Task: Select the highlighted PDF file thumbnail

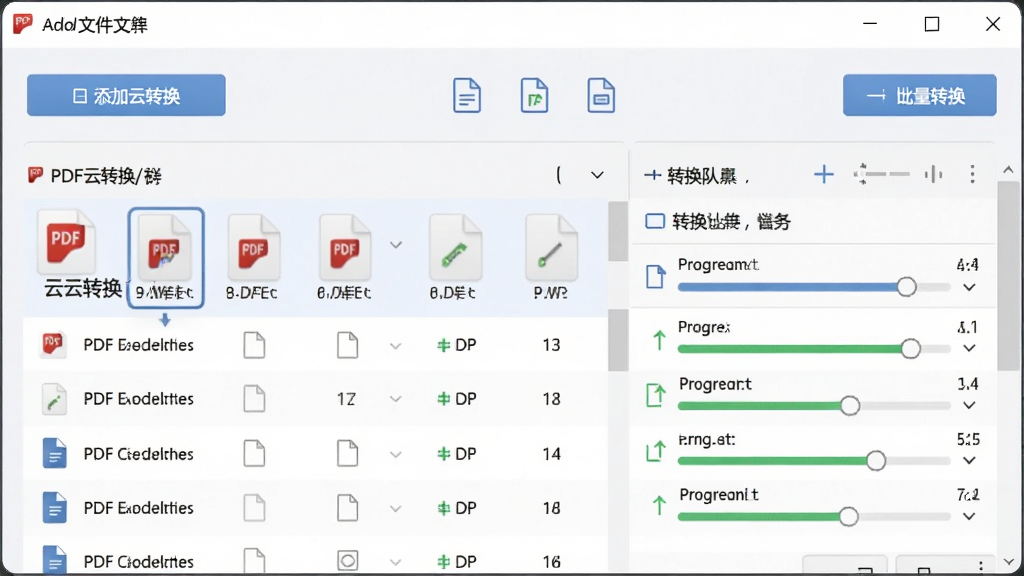Action: 166,257
